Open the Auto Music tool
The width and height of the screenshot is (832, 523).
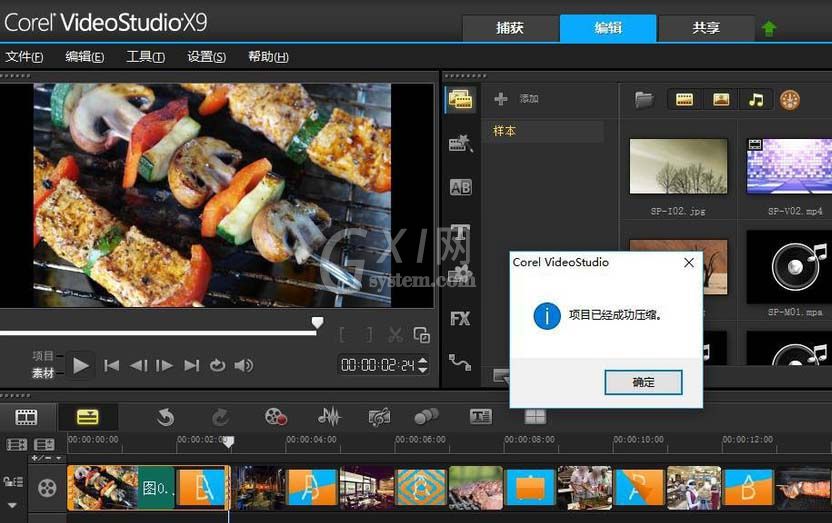point(379,417)
